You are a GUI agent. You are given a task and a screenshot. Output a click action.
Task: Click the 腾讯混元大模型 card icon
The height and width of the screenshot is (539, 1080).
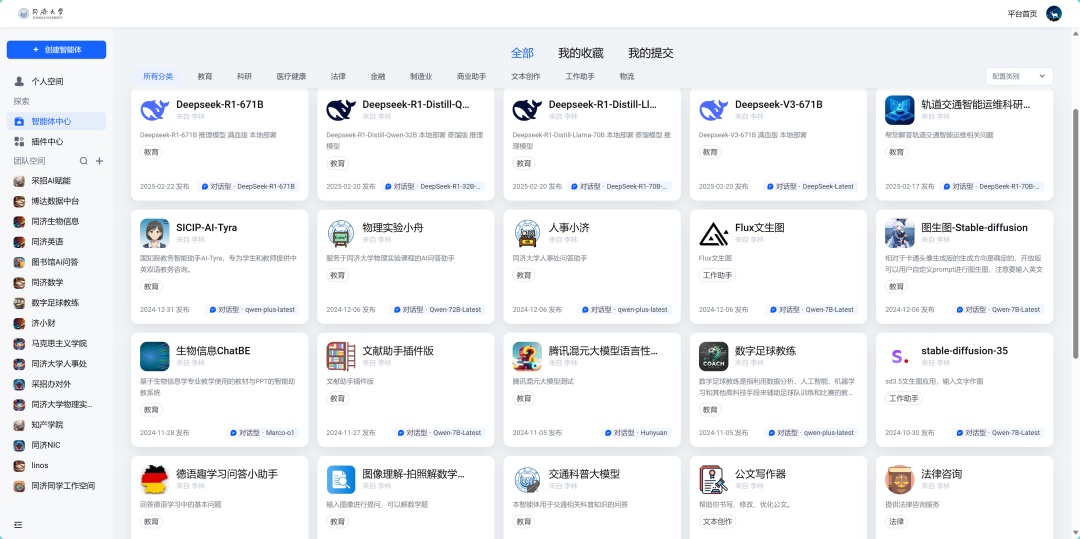528,357
